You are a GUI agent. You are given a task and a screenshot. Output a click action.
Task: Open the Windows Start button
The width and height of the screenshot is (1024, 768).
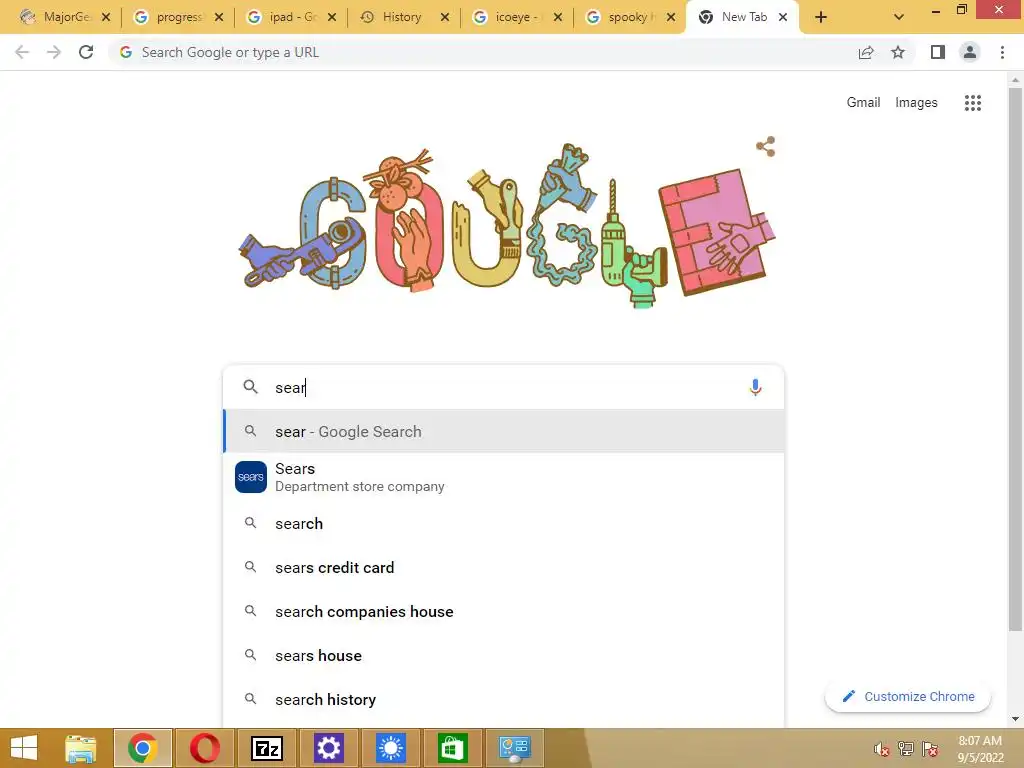(24, 748)
